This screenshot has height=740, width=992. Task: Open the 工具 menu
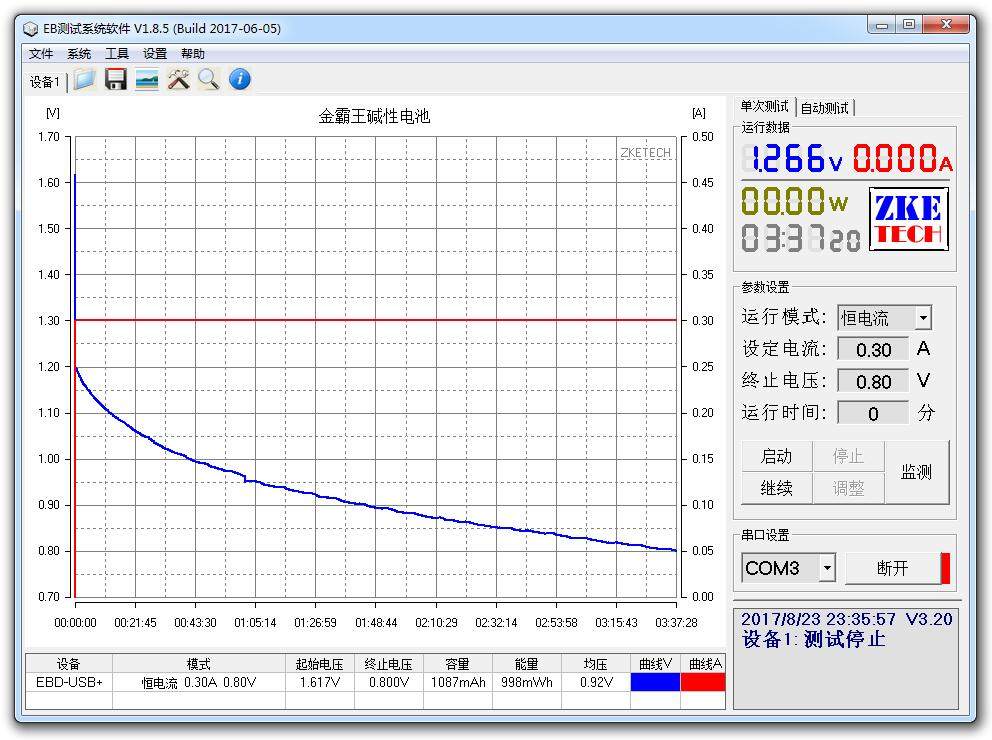tap(117, 54)
